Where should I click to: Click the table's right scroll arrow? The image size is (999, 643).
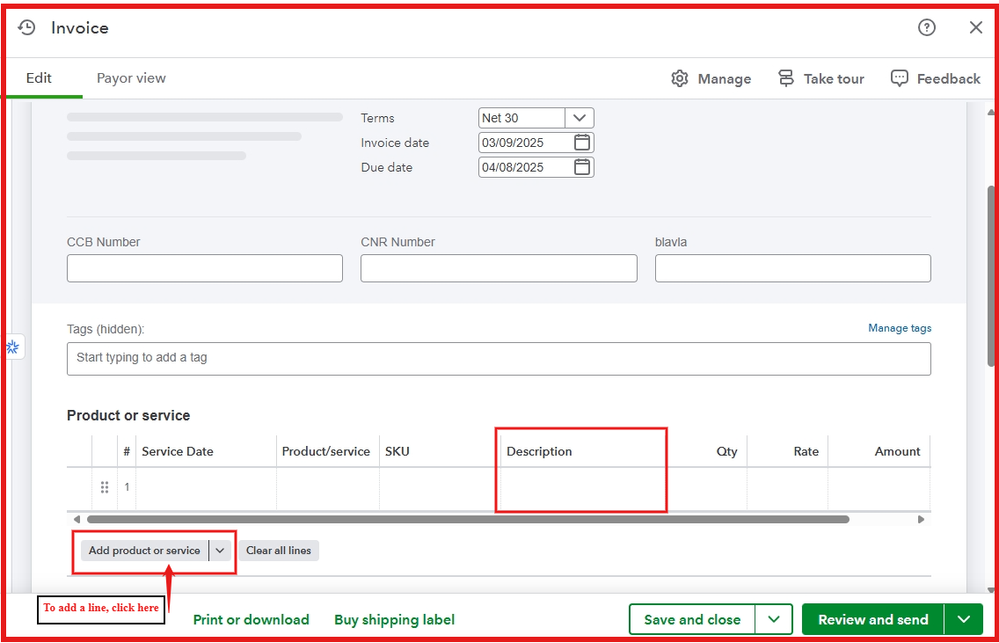pos(921,519)
